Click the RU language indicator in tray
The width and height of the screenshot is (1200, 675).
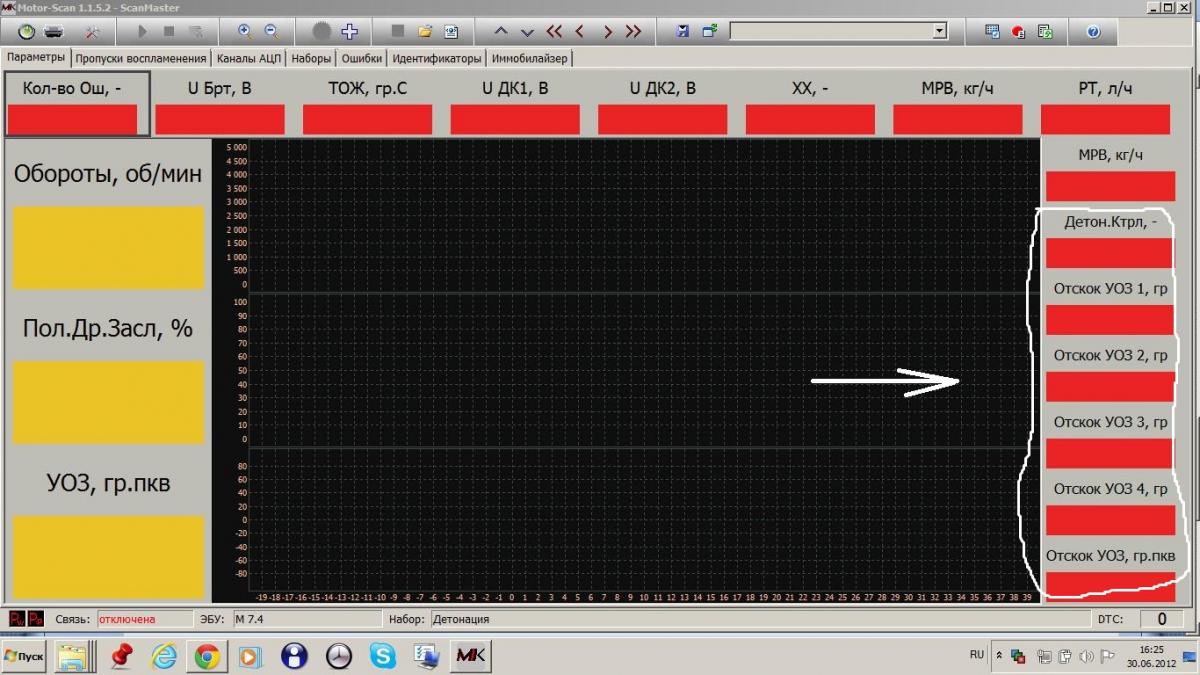pyautogui.click(x=977, y=654)
